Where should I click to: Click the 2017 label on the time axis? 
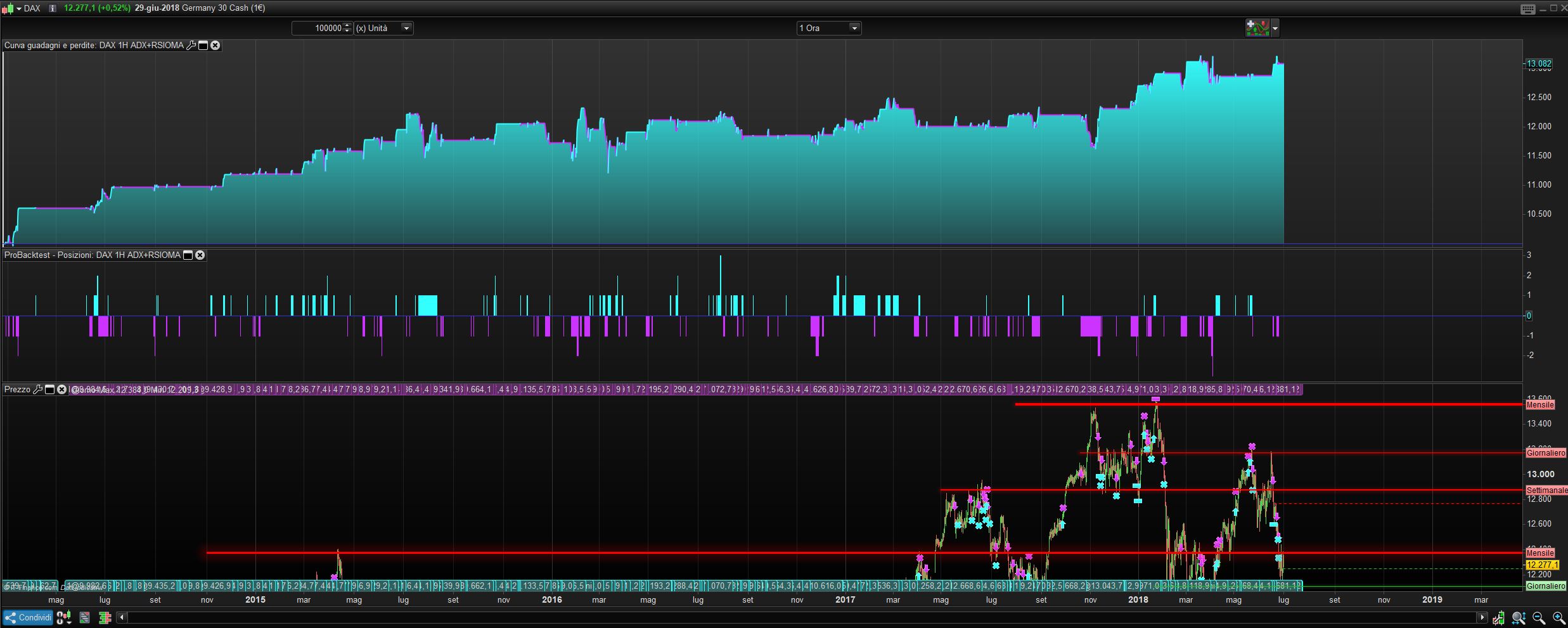point(845,599)
